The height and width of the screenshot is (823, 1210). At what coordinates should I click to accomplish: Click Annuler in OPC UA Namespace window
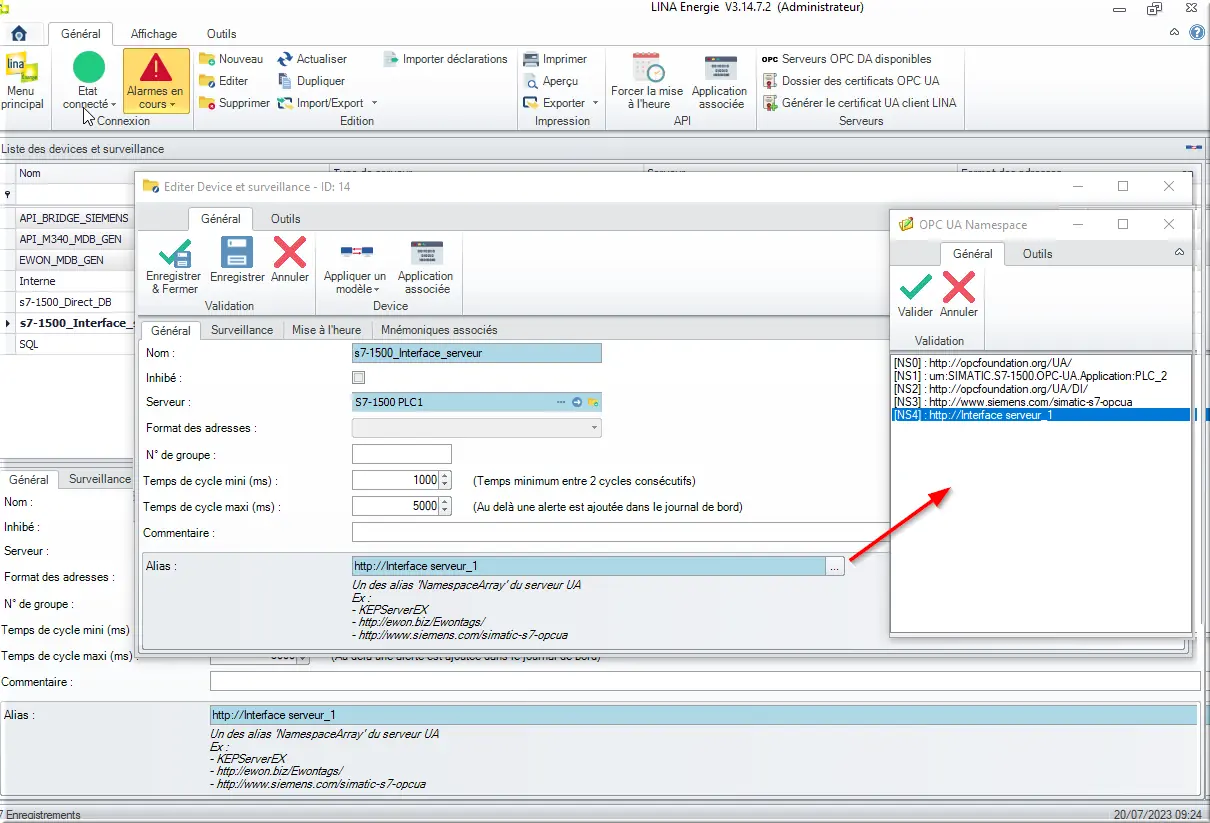click(x=959, y=296)
